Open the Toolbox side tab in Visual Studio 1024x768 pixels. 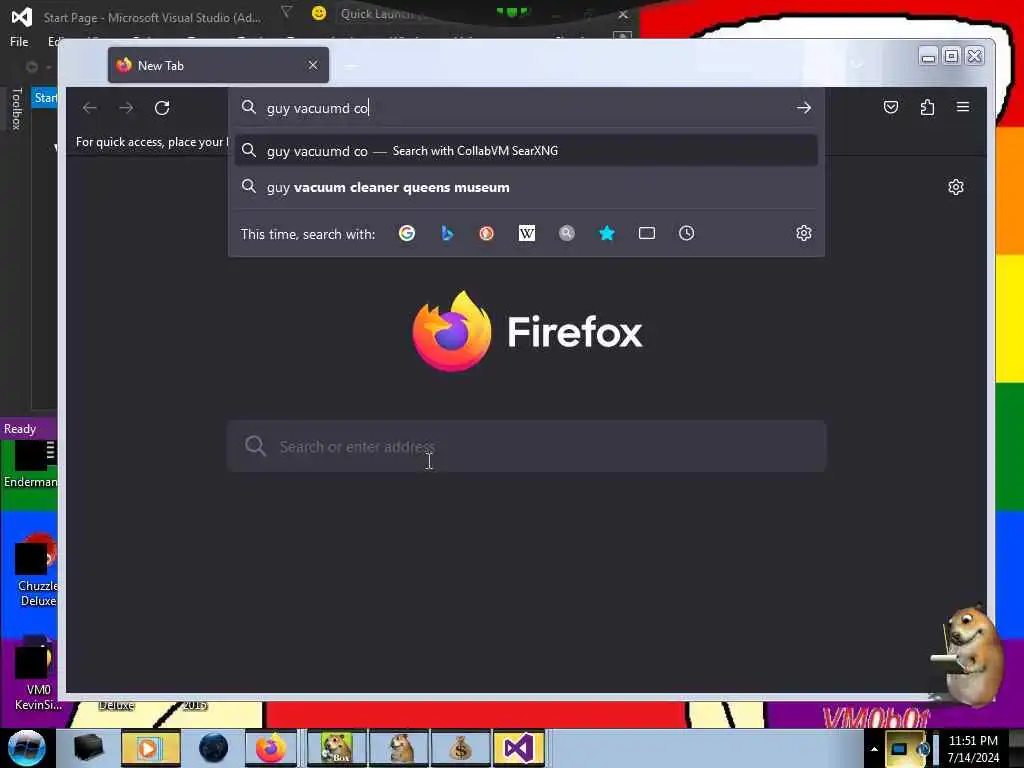[17, 109]
